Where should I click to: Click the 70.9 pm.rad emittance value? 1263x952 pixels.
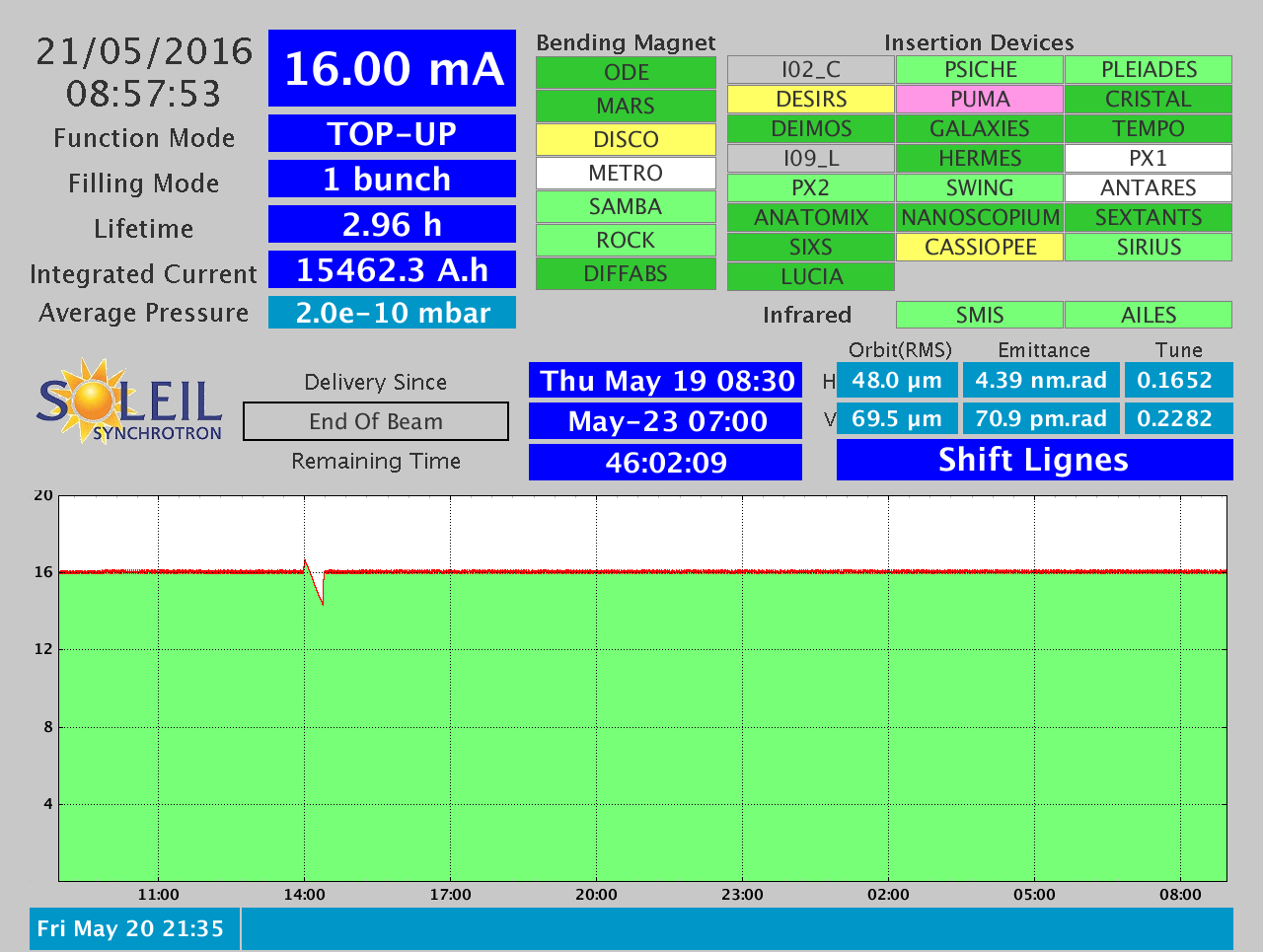click(x=1041, y=418)
